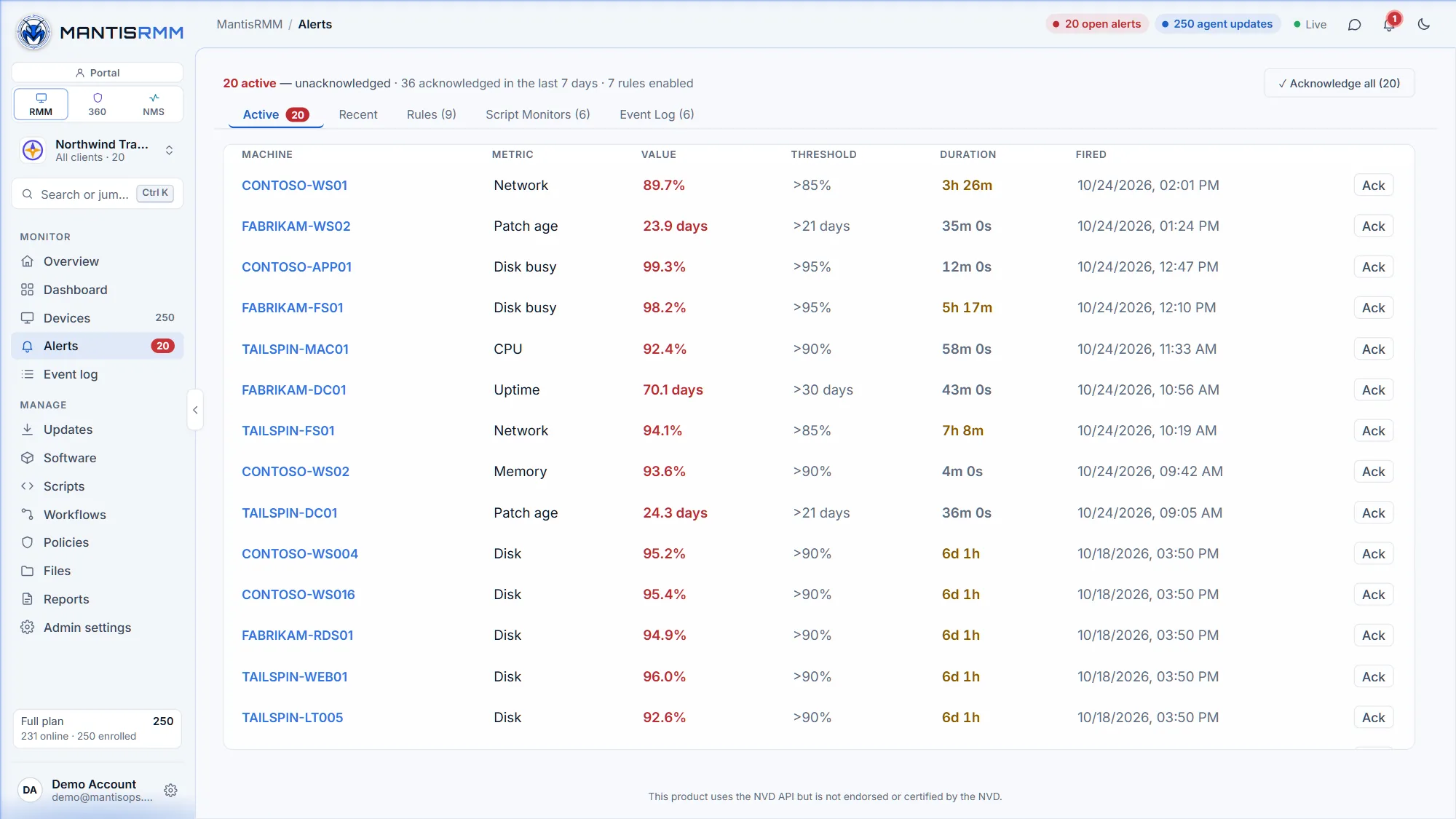Collapse the sidebar with the chevron handle

click(195, 410)
